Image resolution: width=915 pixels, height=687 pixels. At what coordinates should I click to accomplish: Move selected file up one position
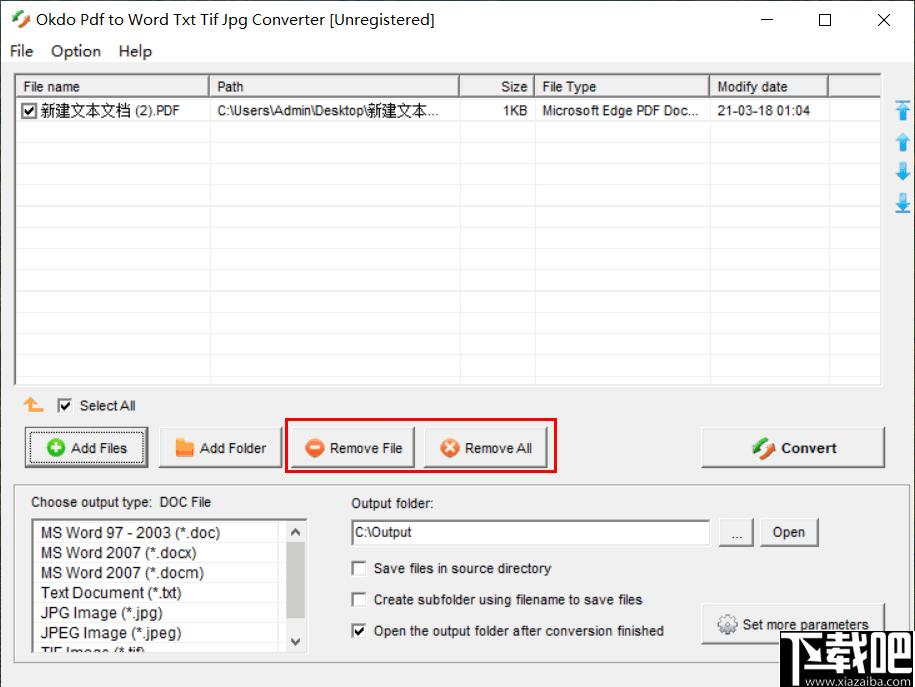click(902, 142)
